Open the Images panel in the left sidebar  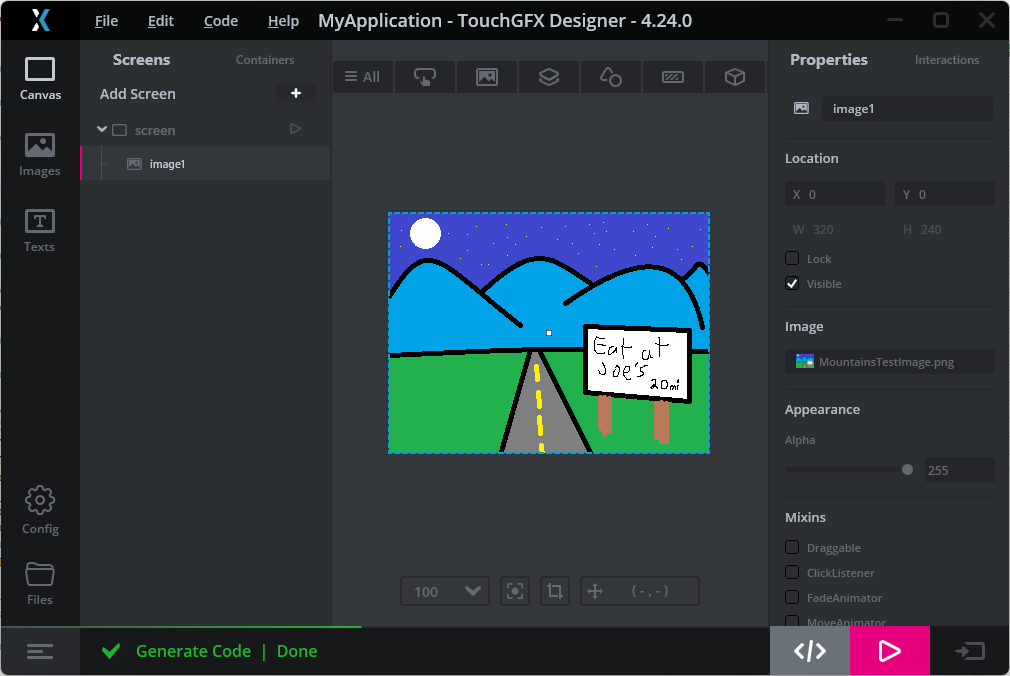(x=40, y=153)
